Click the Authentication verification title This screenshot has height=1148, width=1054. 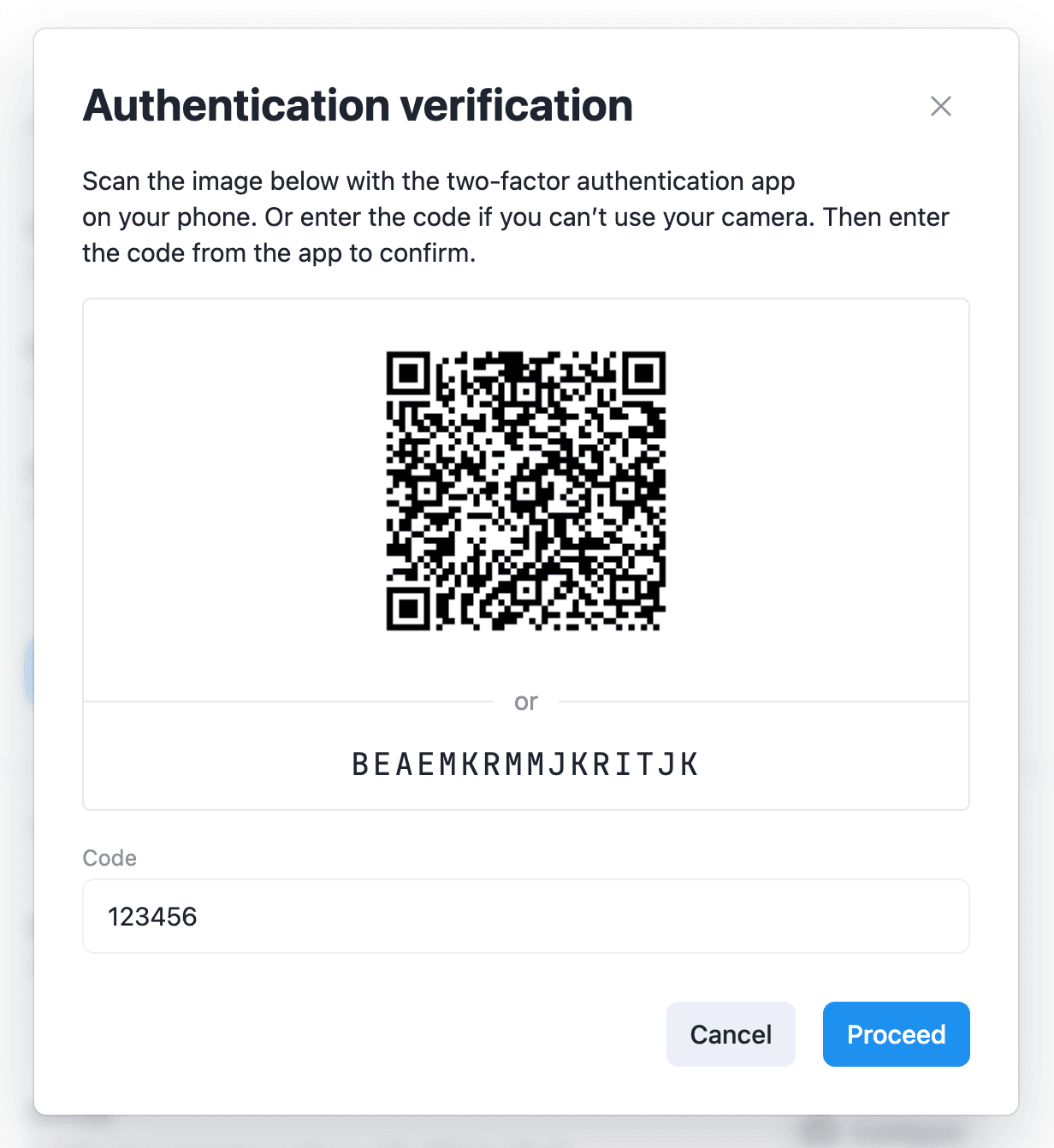[358, 104]
